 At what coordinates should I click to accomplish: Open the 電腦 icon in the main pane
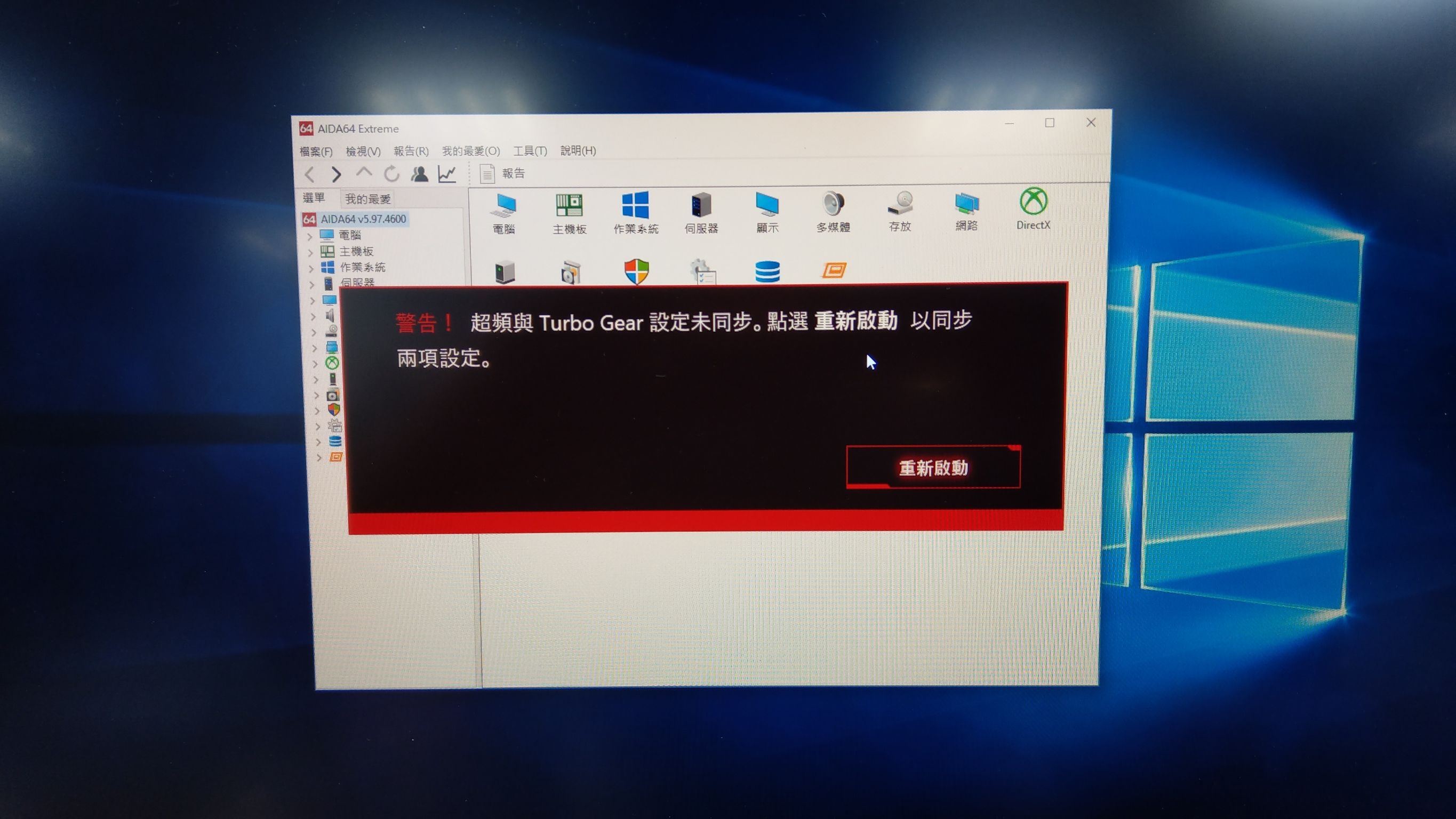(503, 214)
